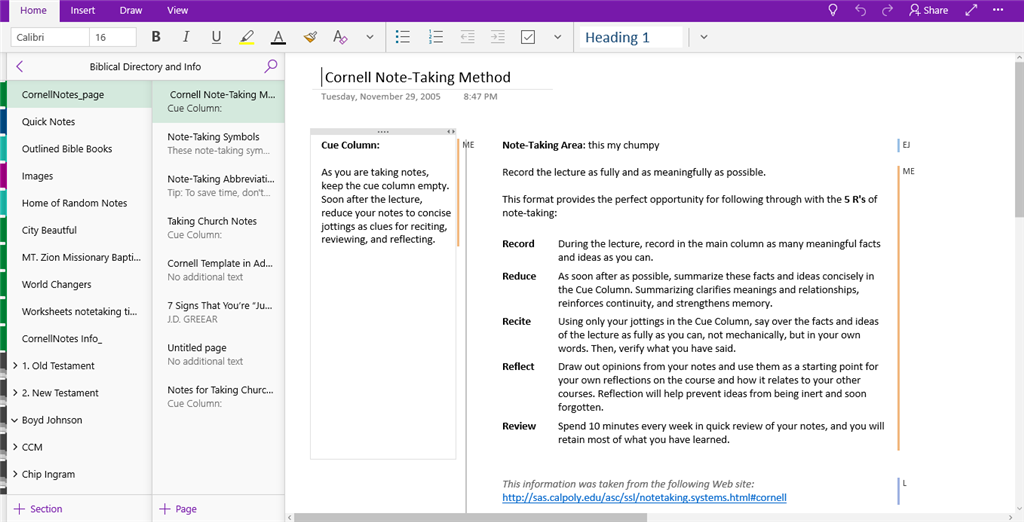Screen dimensions: 1024x522
Task: Increase the paragraph indent
Action: [x=498, y=37]
